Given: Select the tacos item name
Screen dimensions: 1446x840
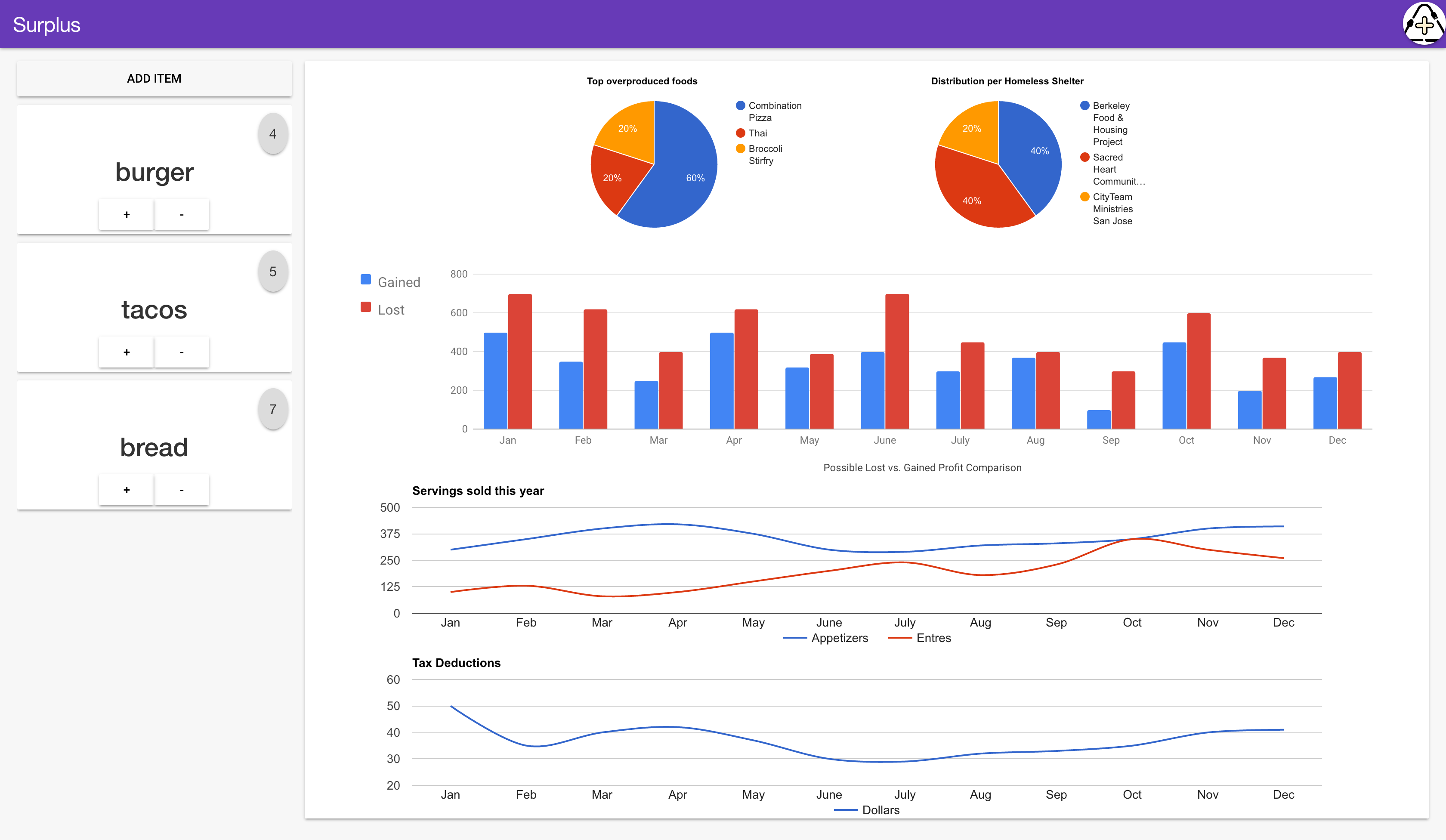Looking at the screenshot, I should click(x=154, y=310).
